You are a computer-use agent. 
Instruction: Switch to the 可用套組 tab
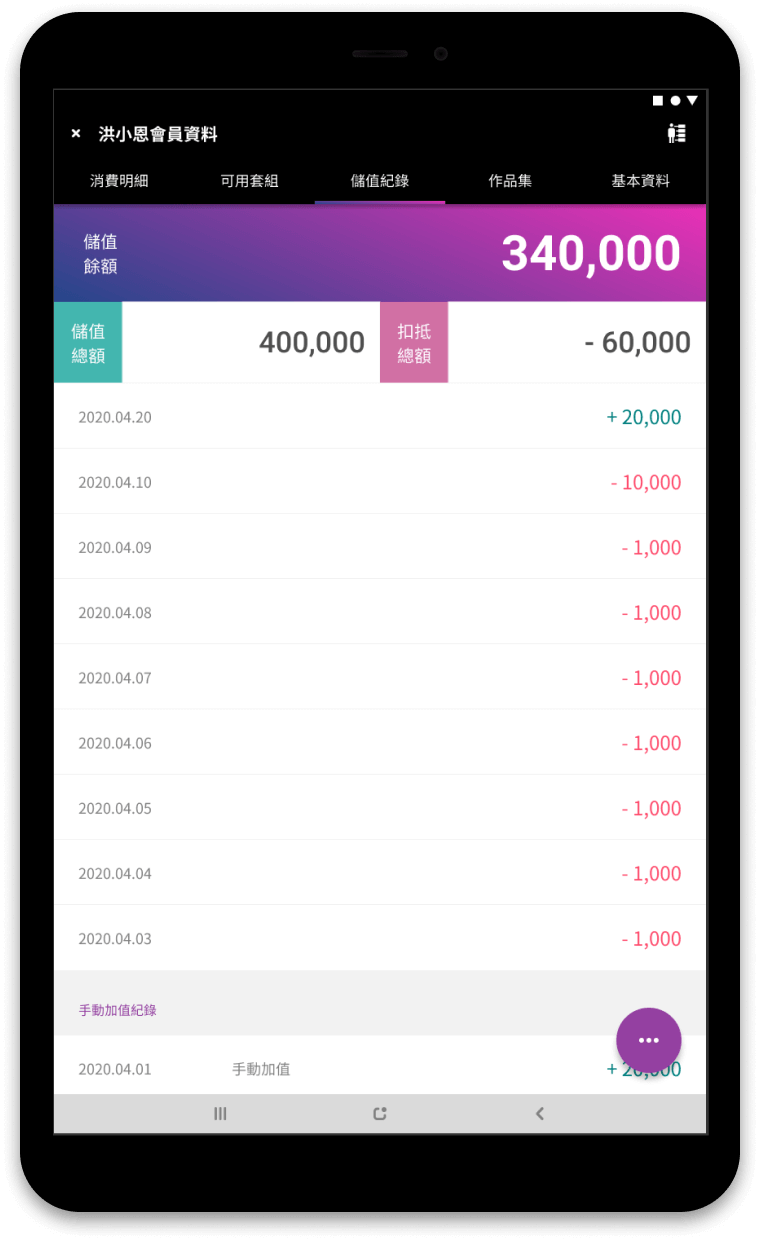coord(249,181)
